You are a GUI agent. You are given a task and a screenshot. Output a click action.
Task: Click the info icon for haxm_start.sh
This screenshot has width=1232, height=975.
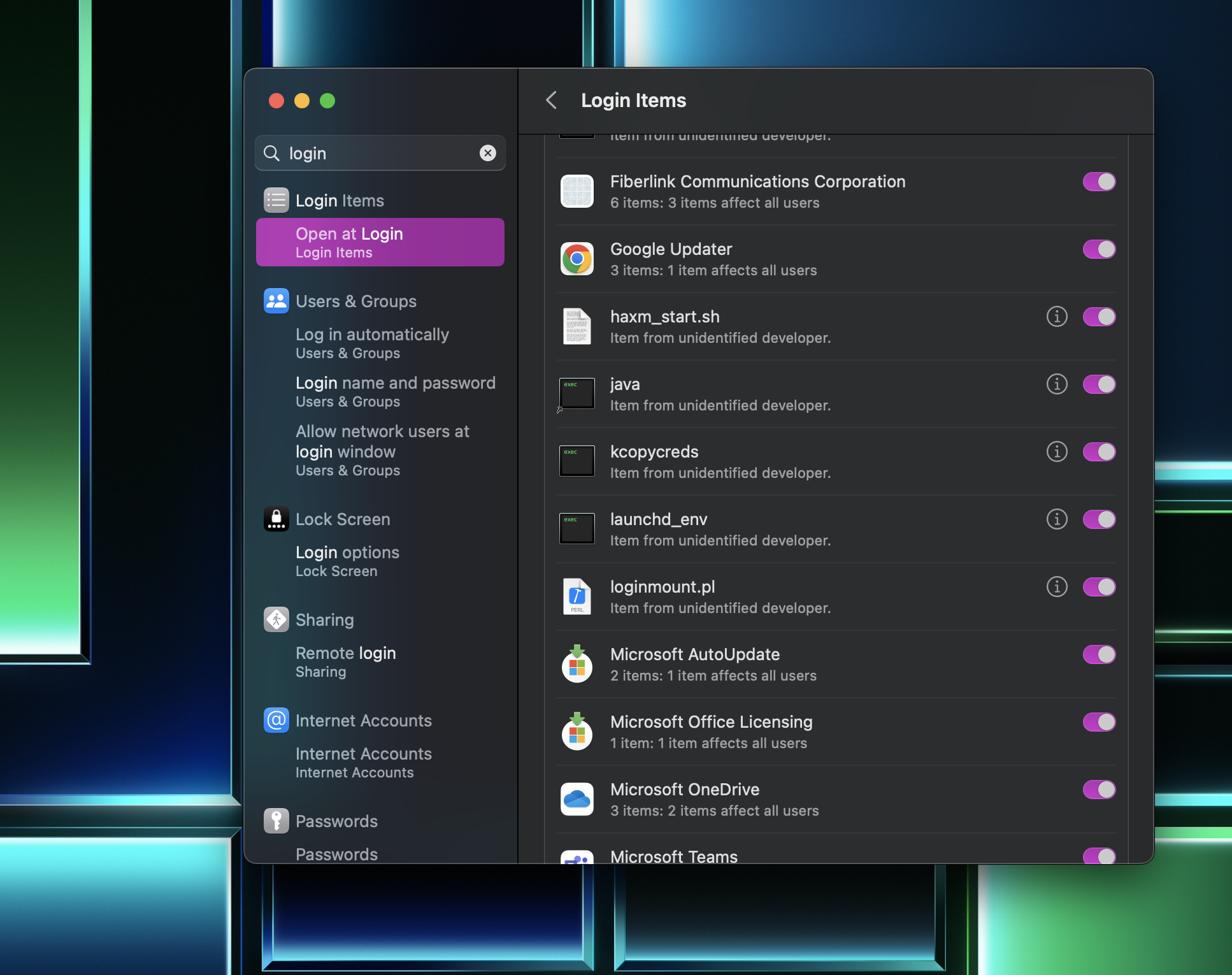(x=1057, y=317)
